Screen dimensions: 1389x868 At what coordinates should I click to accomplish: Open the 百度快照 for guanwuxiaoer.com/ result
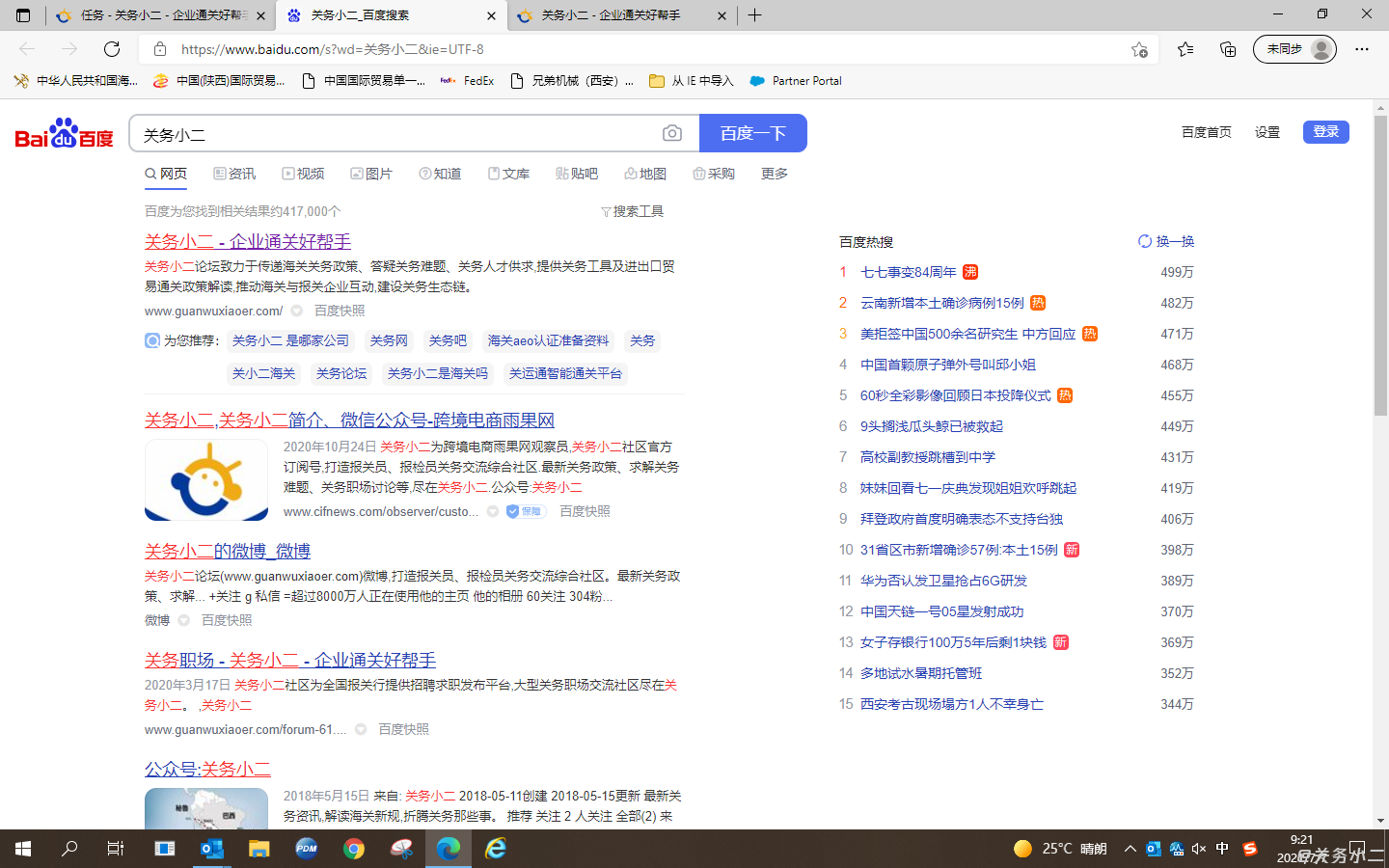(x=340, y=311)
